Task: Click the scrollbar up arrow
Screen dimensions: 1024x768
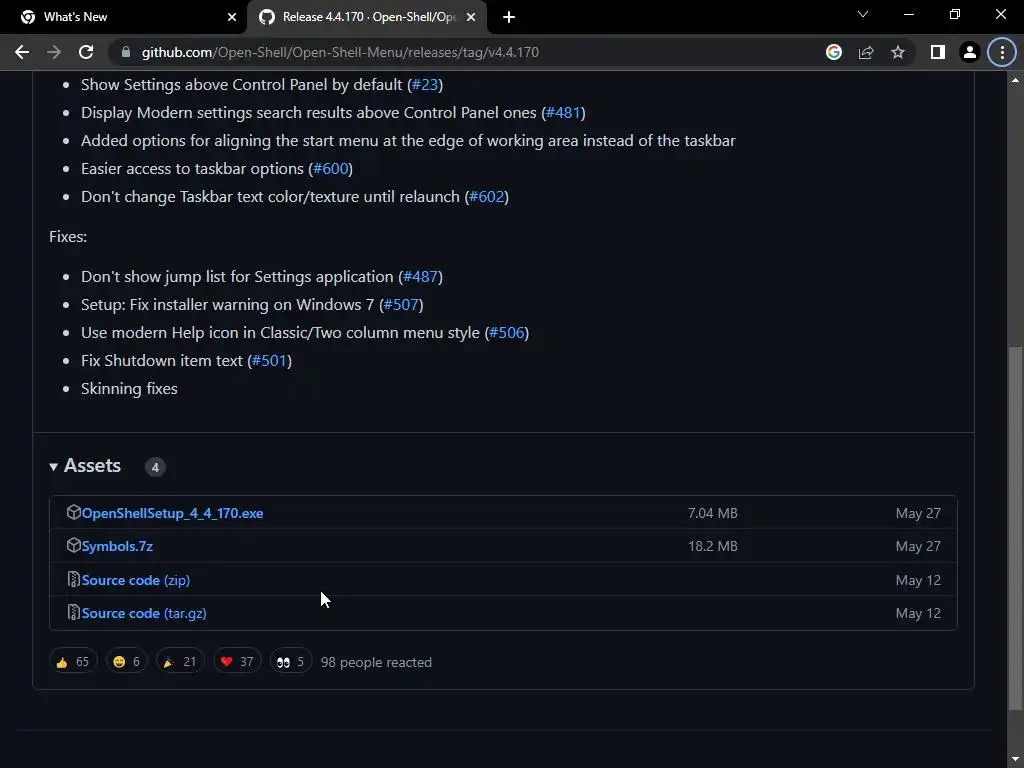Action: click(x=1016, y=80)
